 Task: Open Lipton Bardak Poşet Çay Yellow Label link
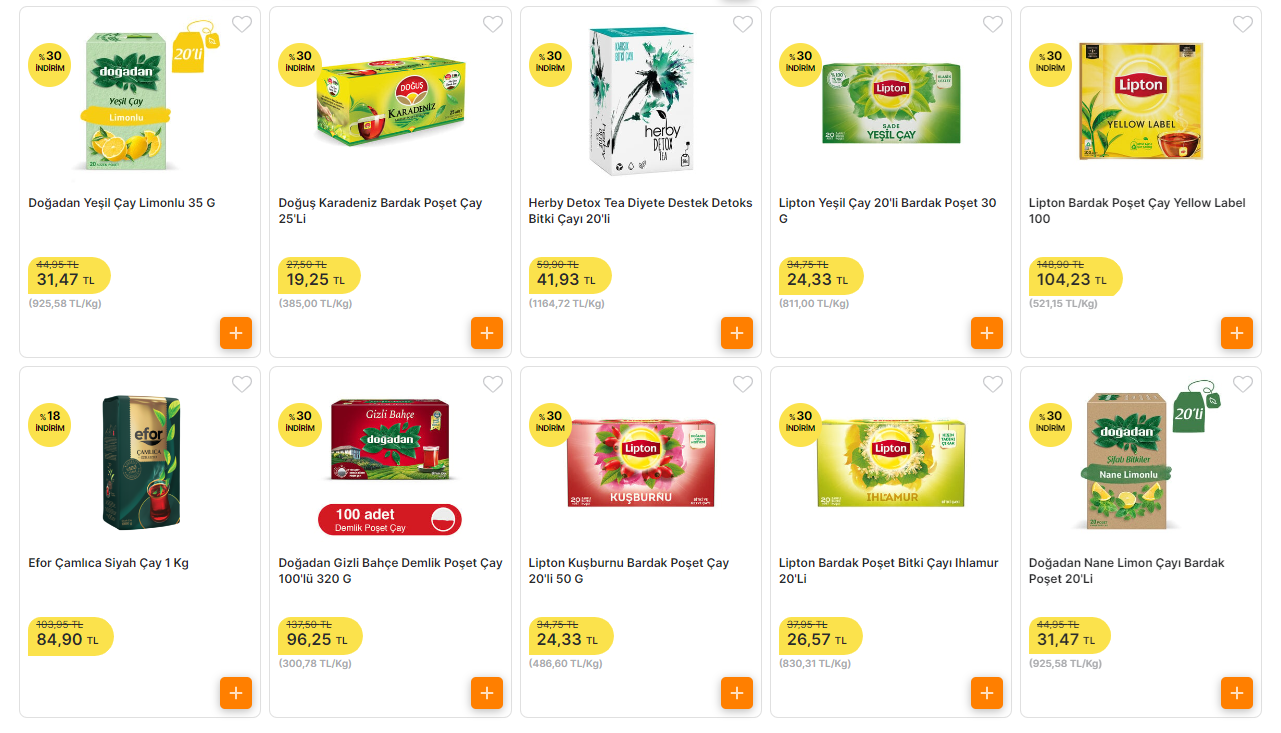(x=1137, y=210)
